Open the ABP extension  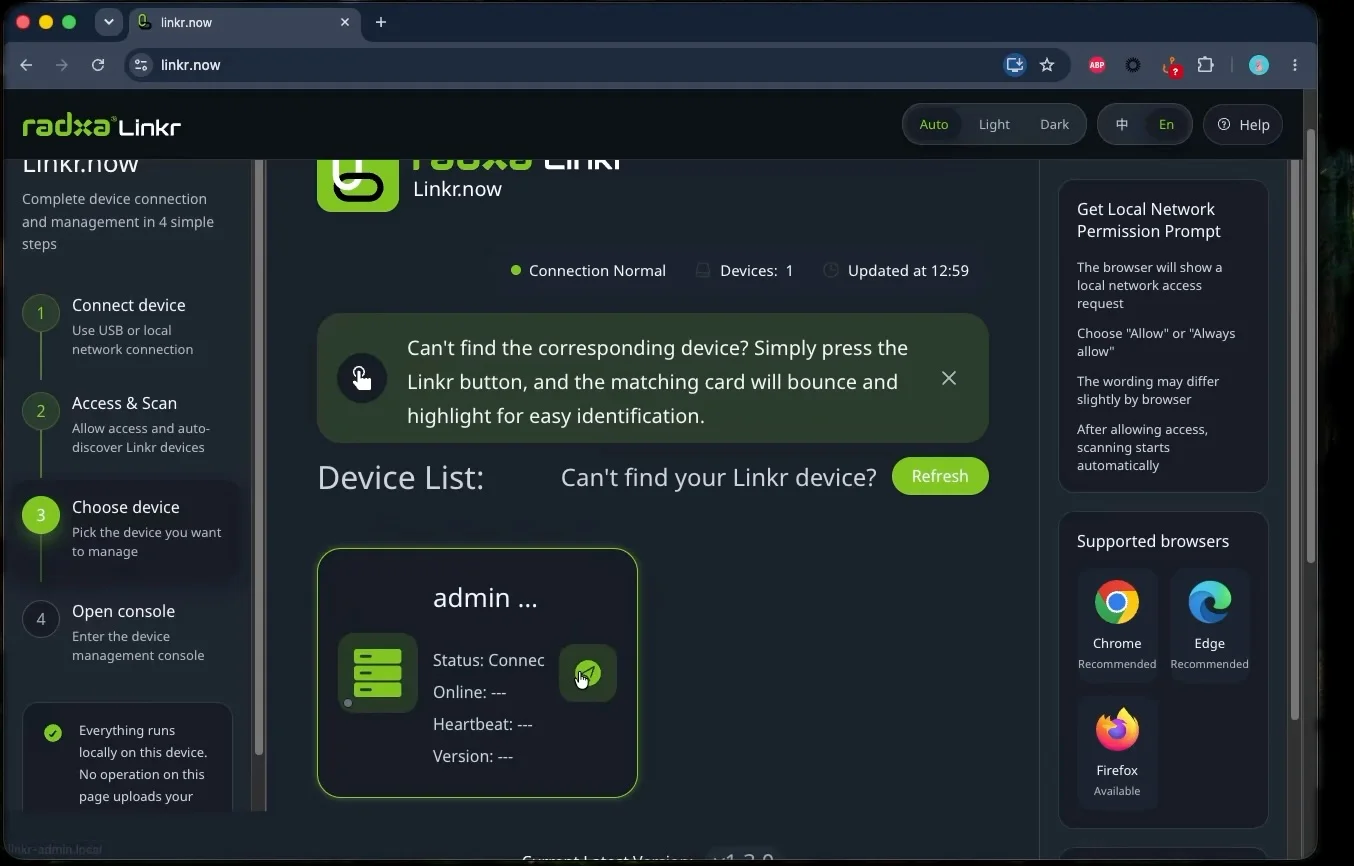1097,65
